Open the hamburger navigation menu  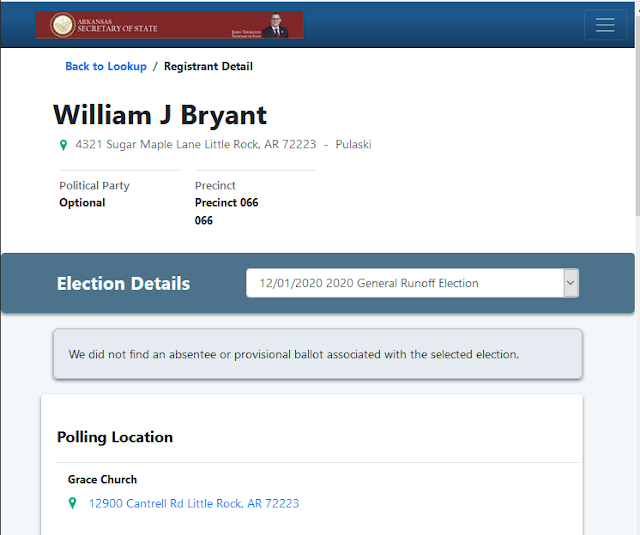point(605,25)
